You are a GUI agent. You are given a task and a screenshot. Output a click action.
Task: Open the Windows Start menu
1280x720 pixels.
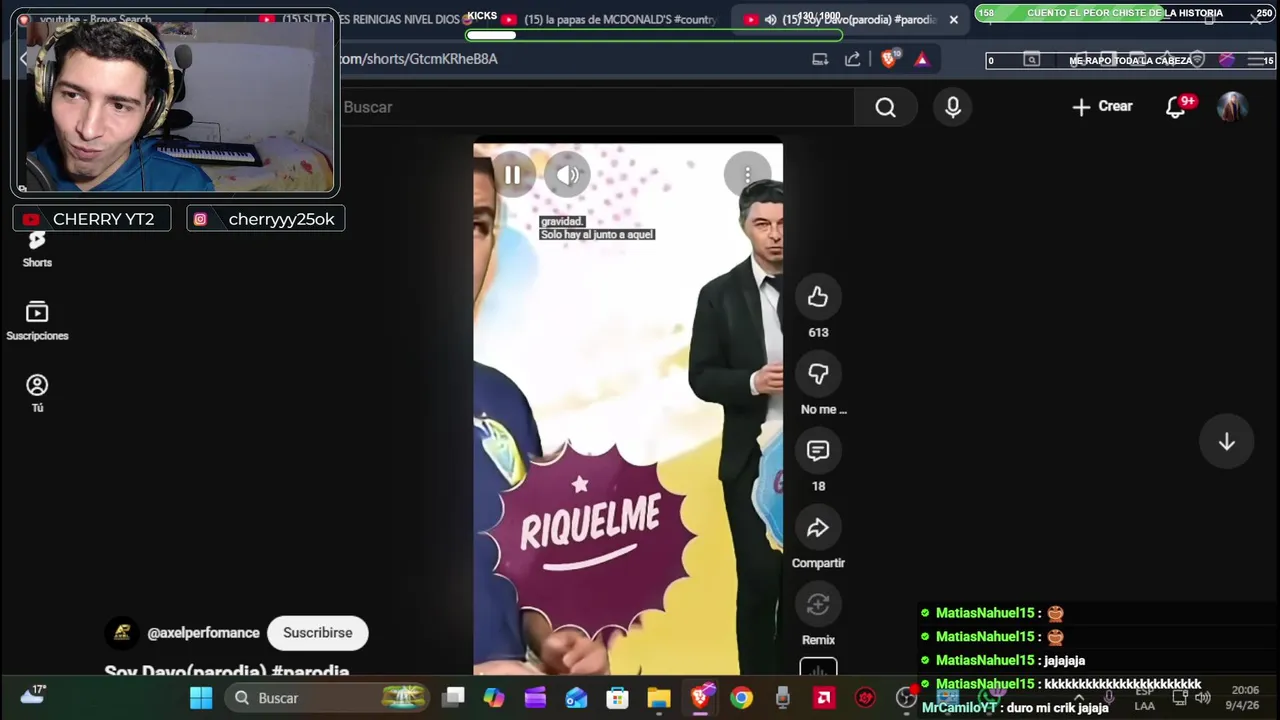point(201,698)
